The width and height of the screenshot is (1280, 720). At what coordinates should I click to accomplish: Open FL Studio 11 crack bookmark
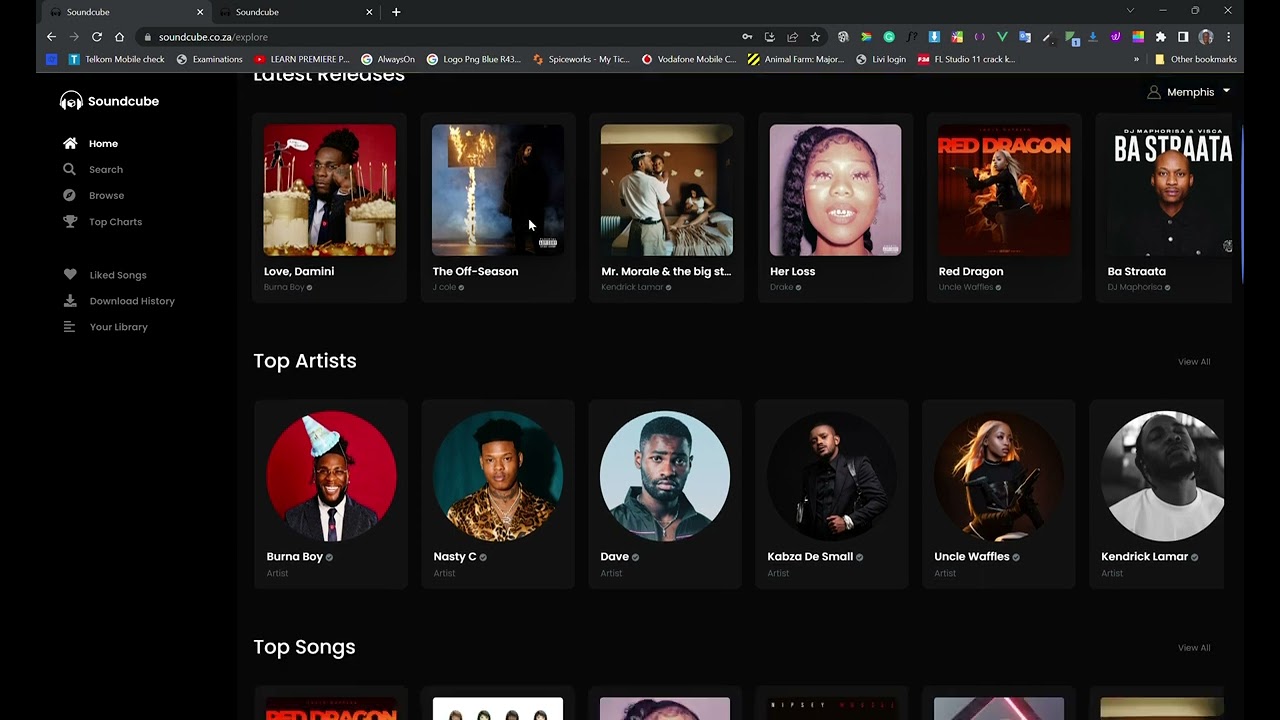(x=967, y=59)
